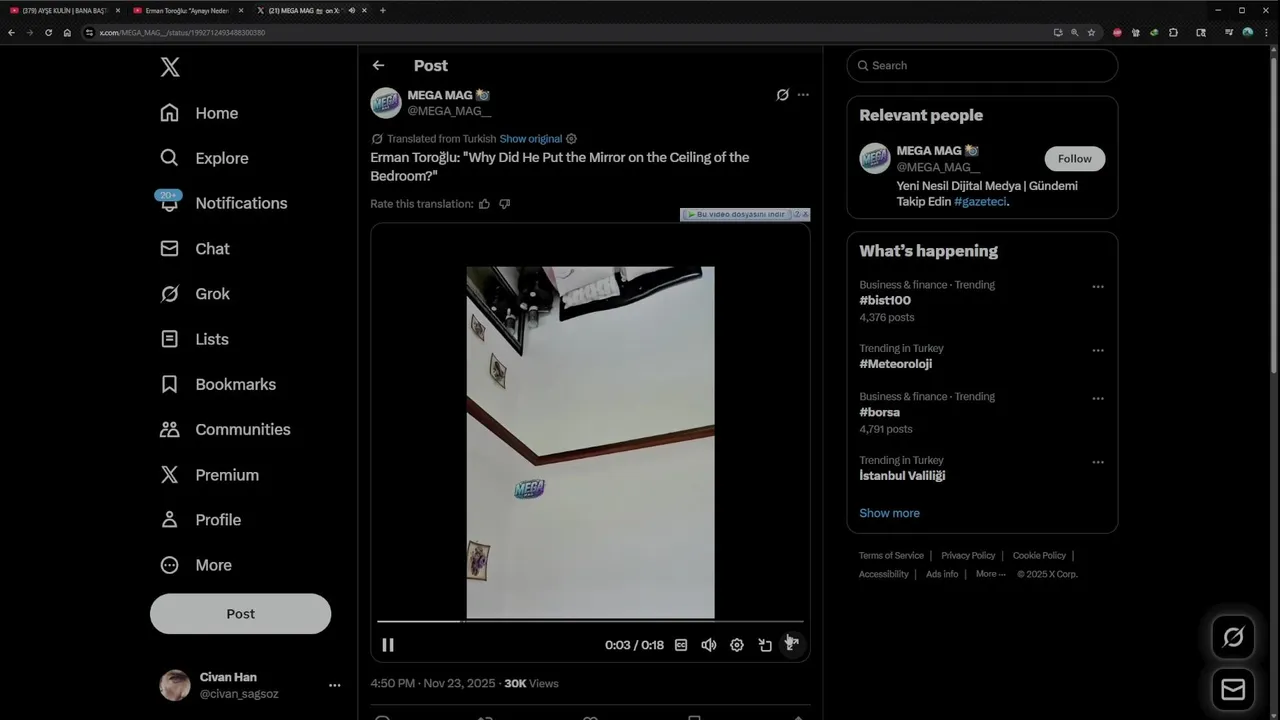
Task: Open the browser zoom icon in address bar
Action: coord(1075,32)
